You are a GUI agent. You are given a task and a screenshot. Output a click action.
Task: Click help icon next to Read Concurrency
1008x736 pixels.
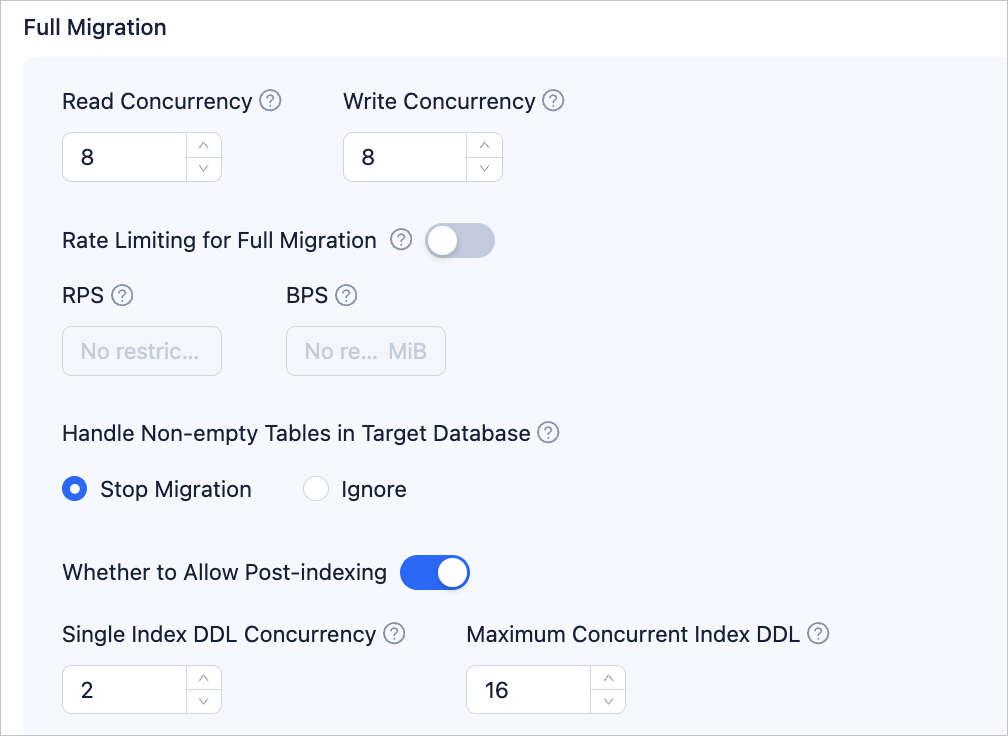coord(270,101)
